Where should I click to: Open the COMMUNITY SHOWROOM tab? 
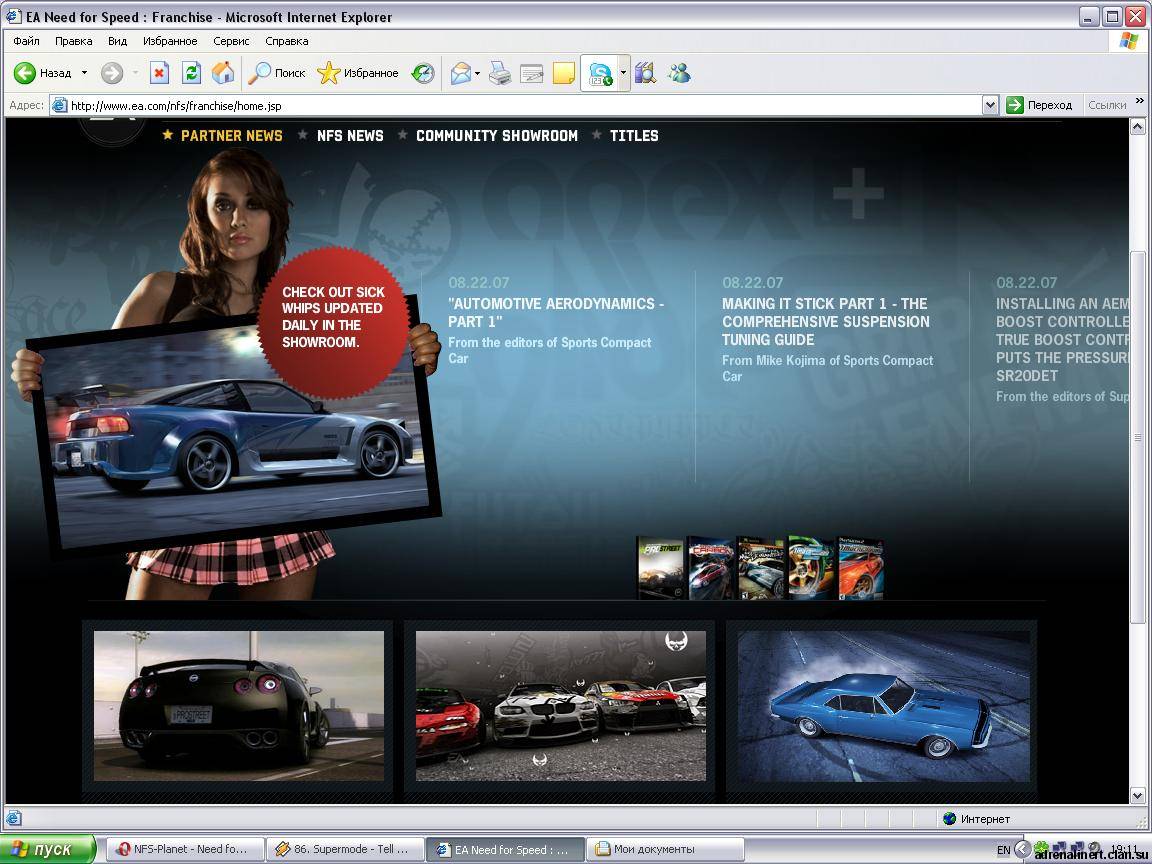497,136
